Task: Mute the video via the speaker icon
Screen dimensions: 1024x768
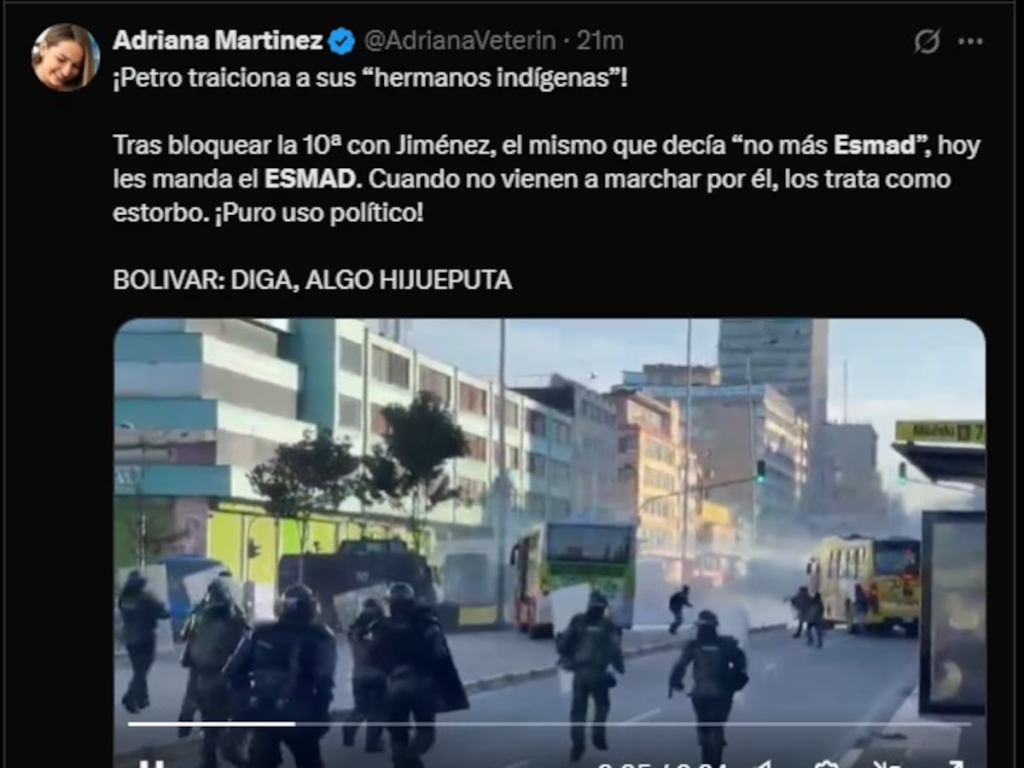Action: (x=764, y=764)
